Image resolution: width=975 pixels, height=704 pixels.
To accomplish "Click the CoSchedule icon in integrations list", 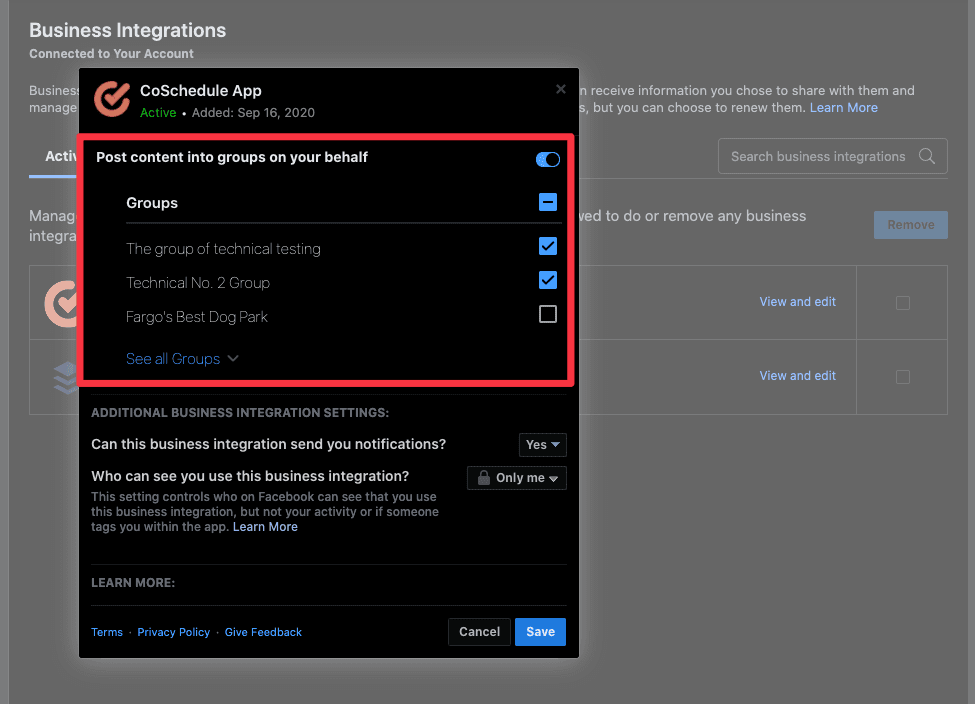I will [x=62, y=303].
